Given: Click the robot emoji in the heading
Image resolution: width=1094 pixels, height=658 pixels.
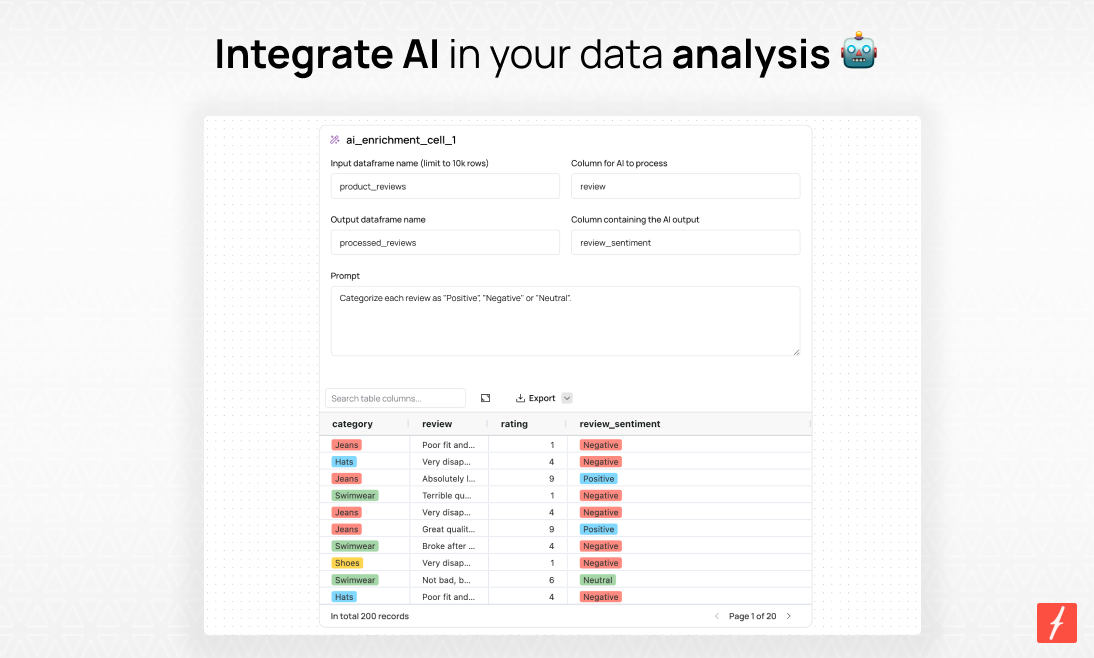Looking at the screenshot, I should pos(858,51).
